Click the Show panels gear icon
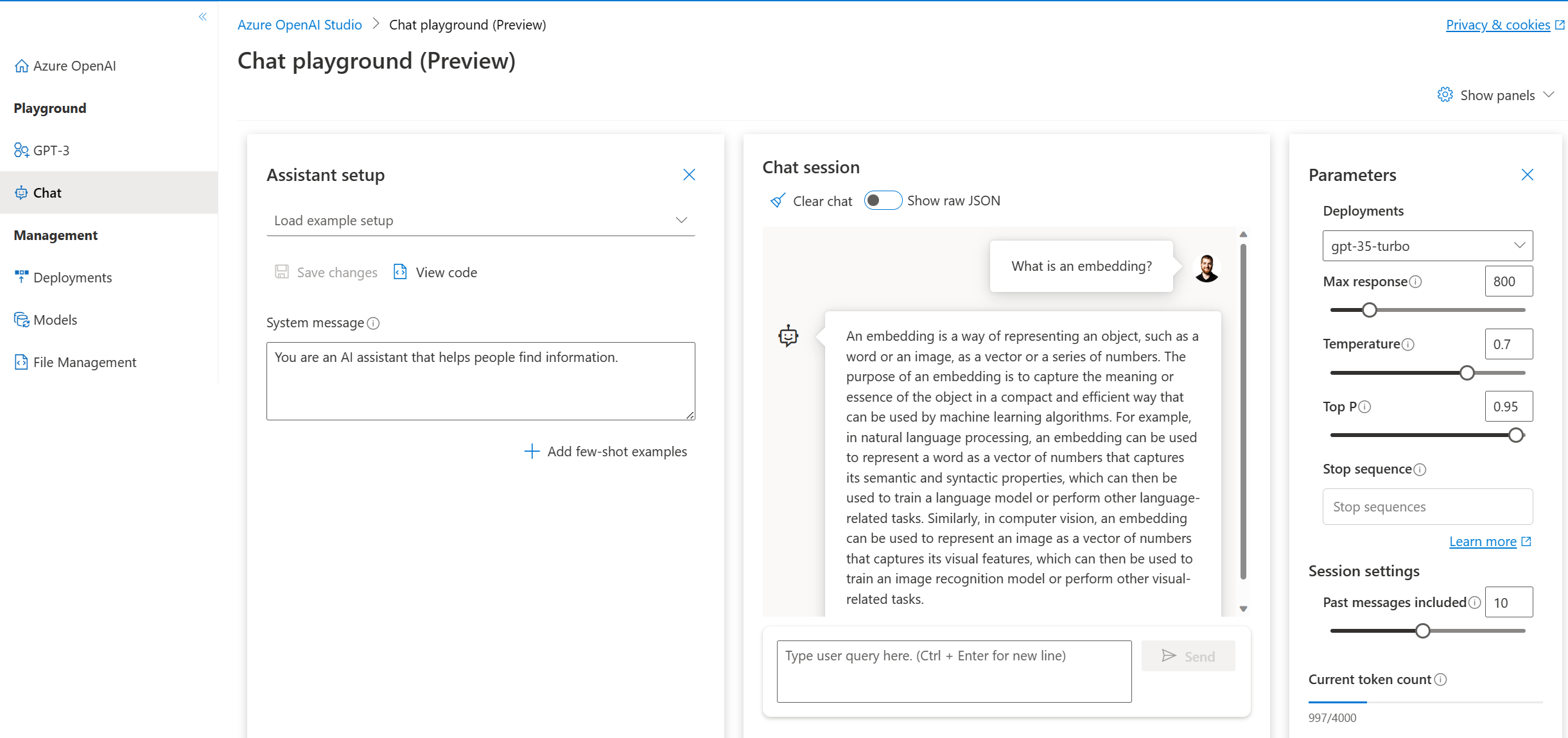This screenshot has width=1568, height=738. [x=1445, y=95]
